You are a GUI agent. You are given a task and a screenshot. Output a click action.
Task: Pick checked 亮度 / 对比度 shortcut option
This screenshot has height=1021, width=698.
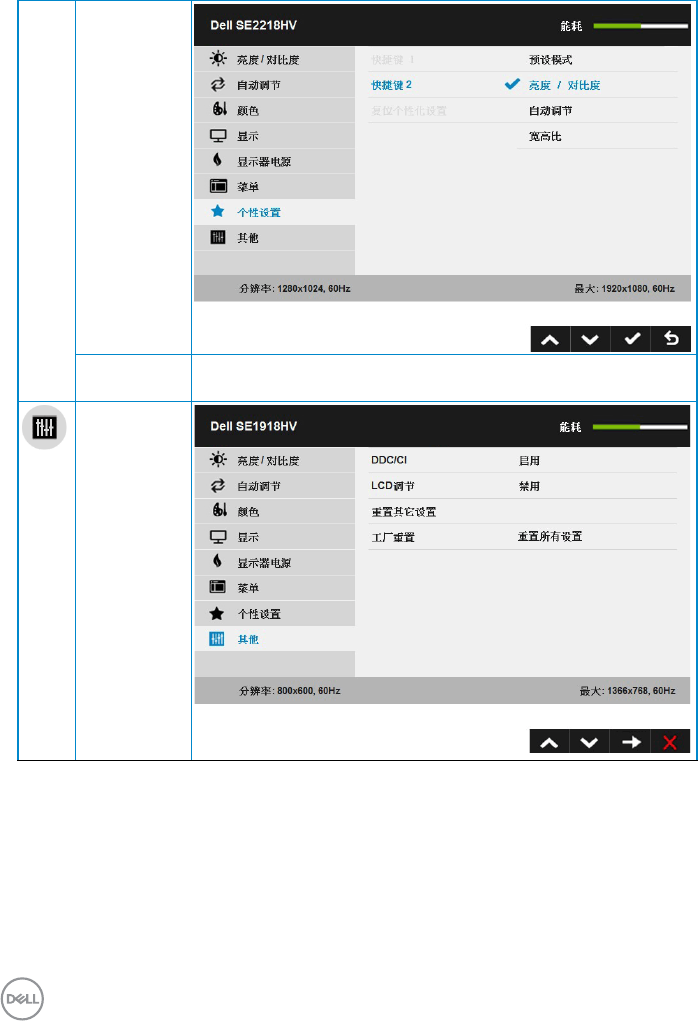pyautogui.click(x=564, y=85)
